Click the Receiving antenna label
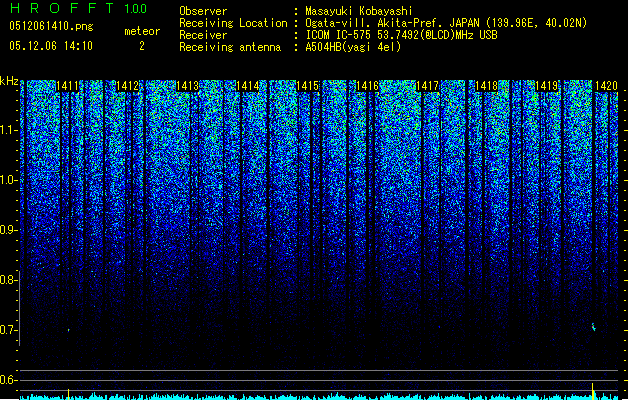 (x=230, y=47)
